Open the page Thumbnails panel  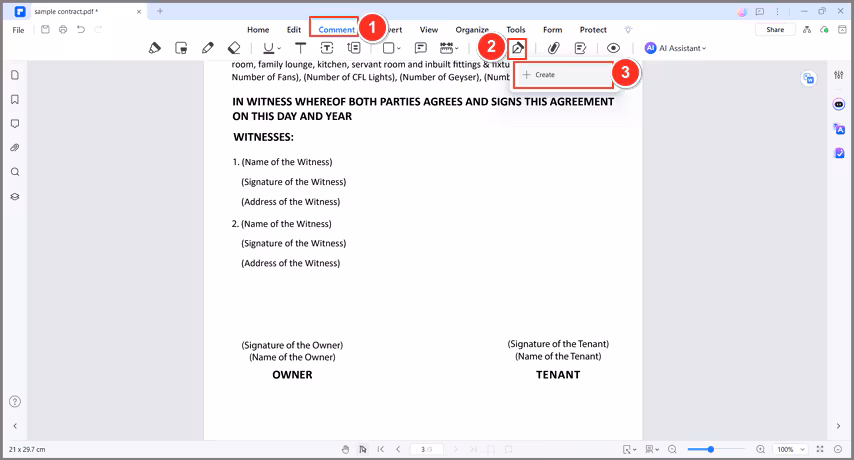(15, 75)
